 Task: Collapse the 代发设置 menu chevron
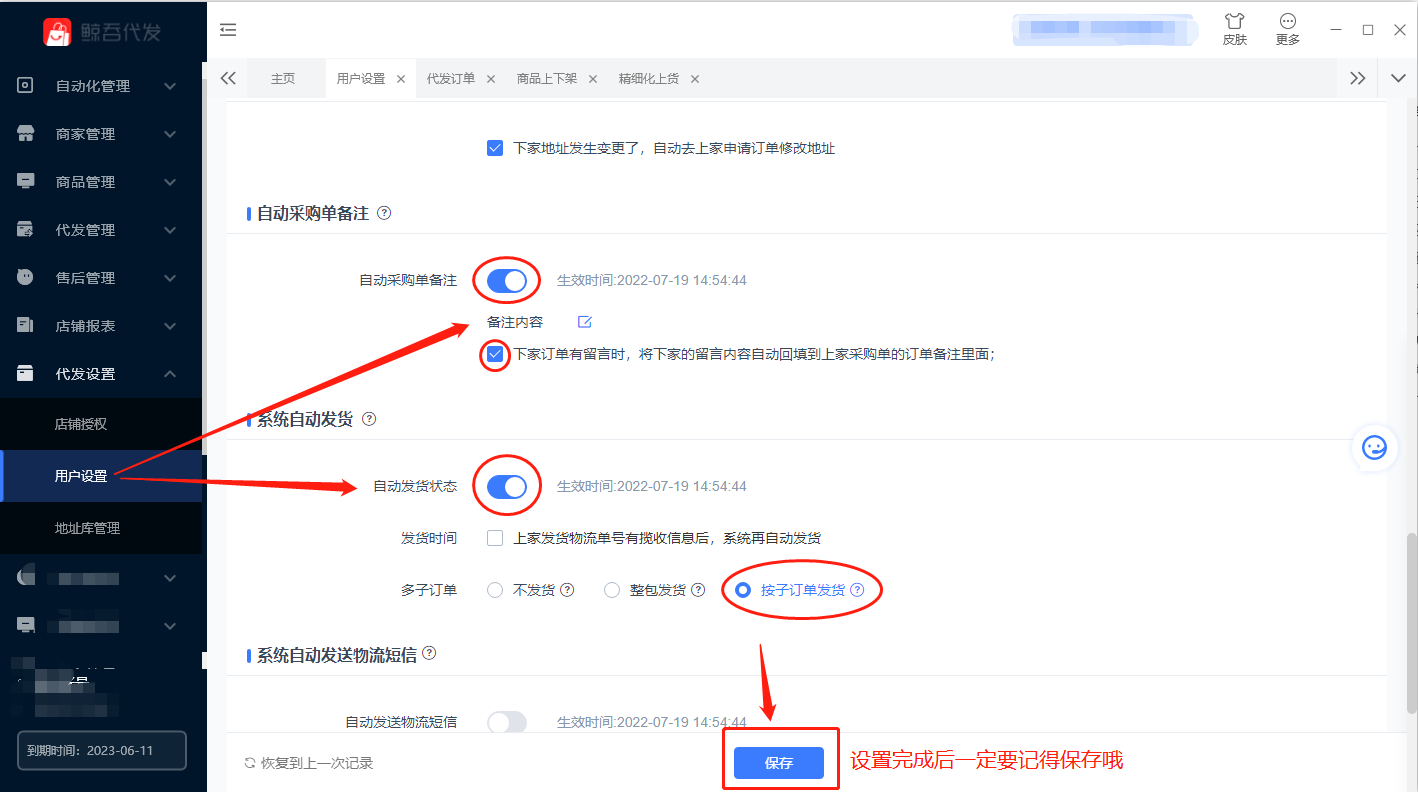point(170,374)
